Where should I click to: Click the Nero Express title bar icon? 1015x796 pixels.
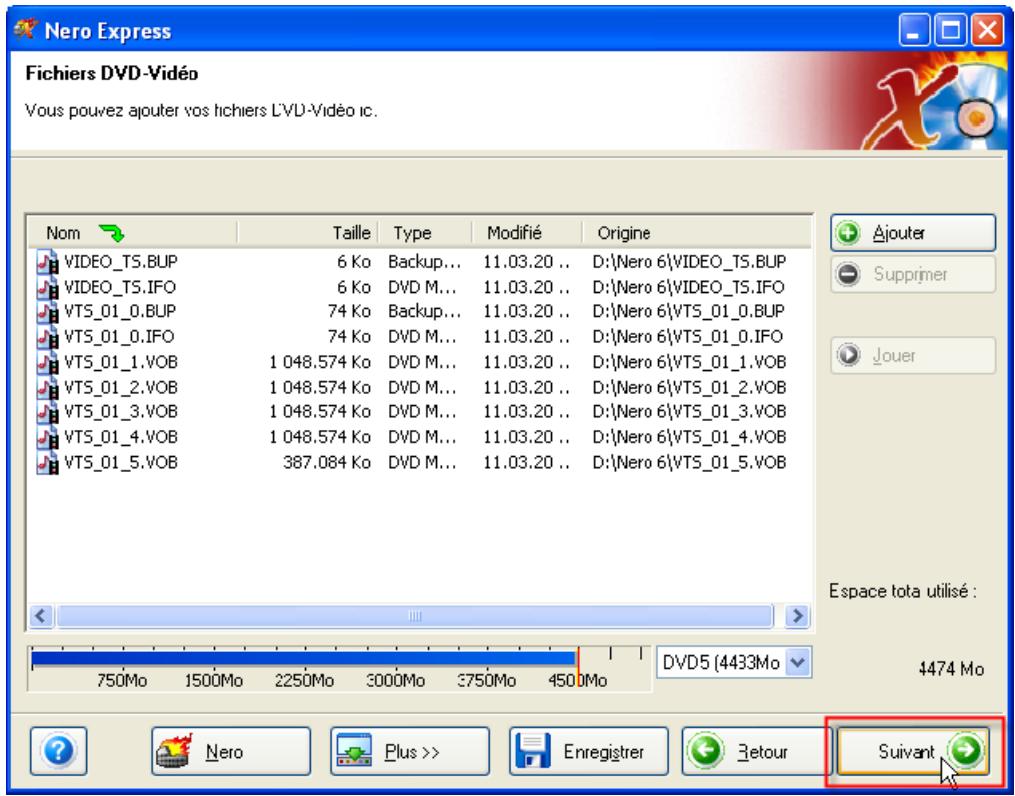[x=26, y=30]
